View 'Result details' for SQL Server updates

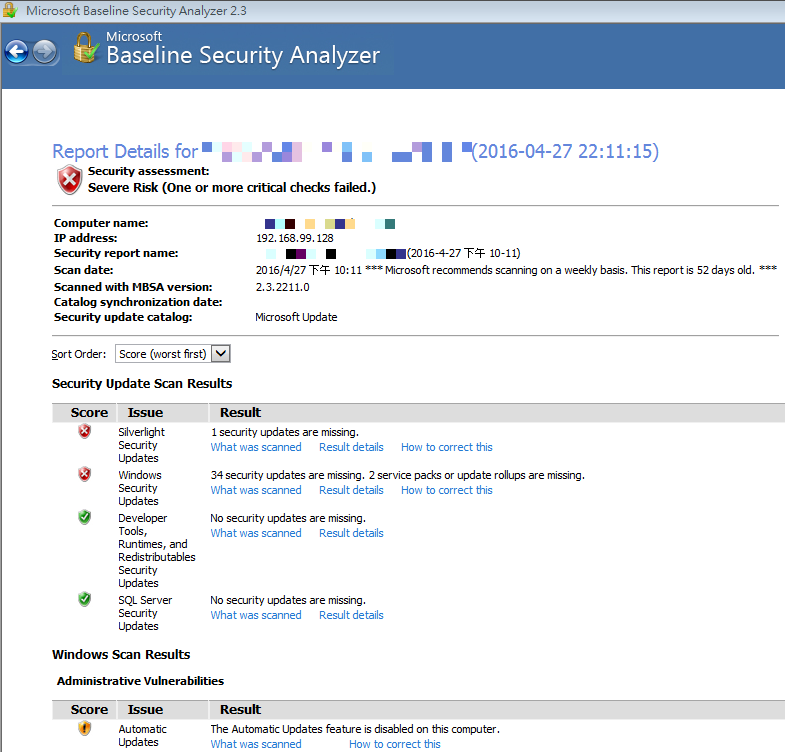[351, 615]
